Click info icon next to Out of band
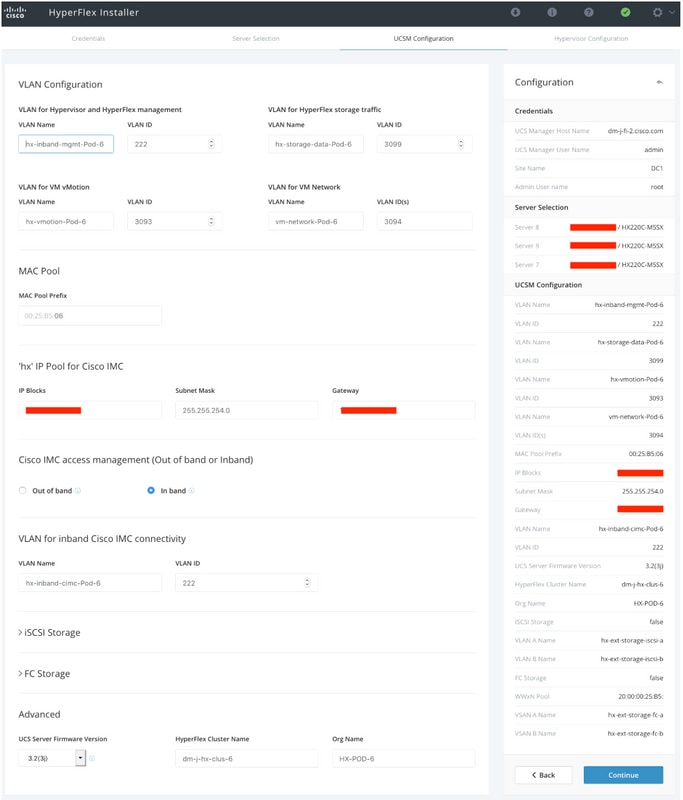Viewport: 683px width, 800px height. (78, 491)
